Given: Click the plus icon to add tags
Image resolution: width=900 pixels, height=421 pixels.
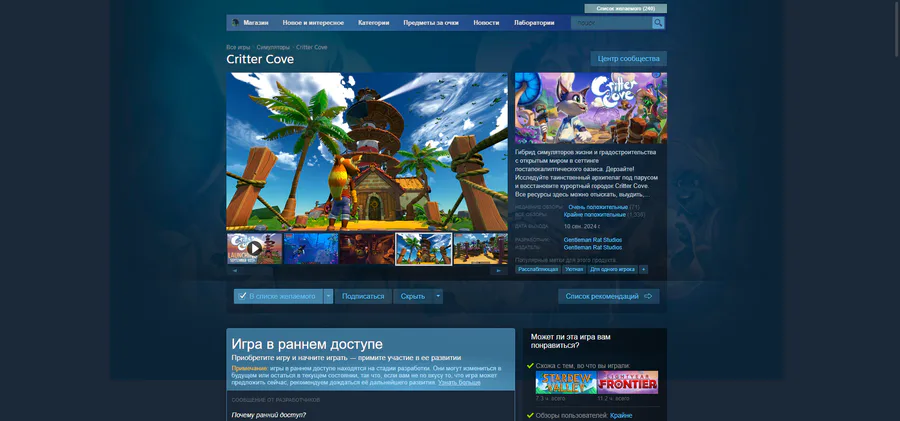Looking at the screenshot, I should point(643,269).
